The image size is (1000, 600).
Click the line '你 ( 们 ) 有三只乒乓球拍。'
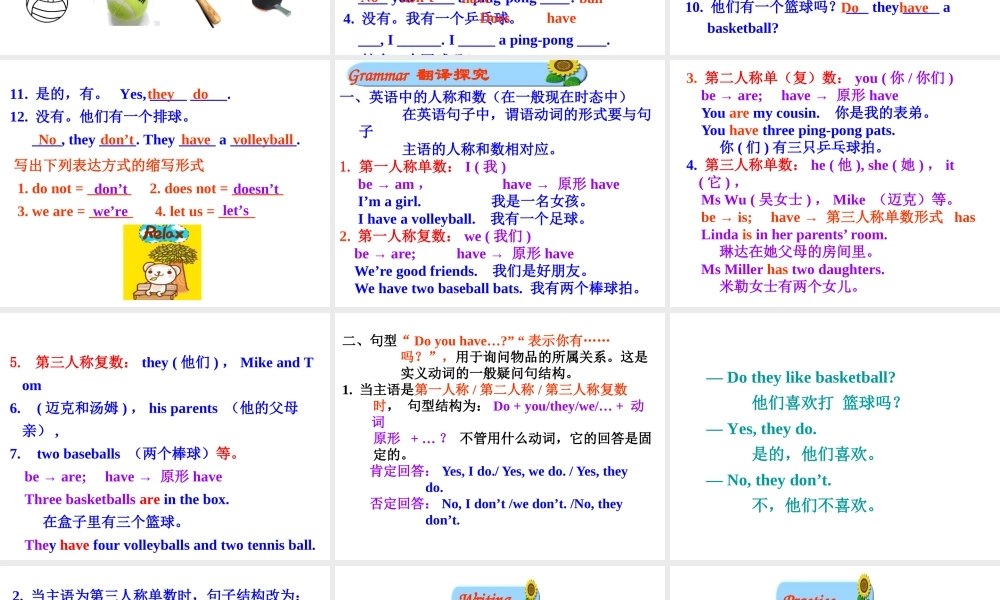pos(802,147)
